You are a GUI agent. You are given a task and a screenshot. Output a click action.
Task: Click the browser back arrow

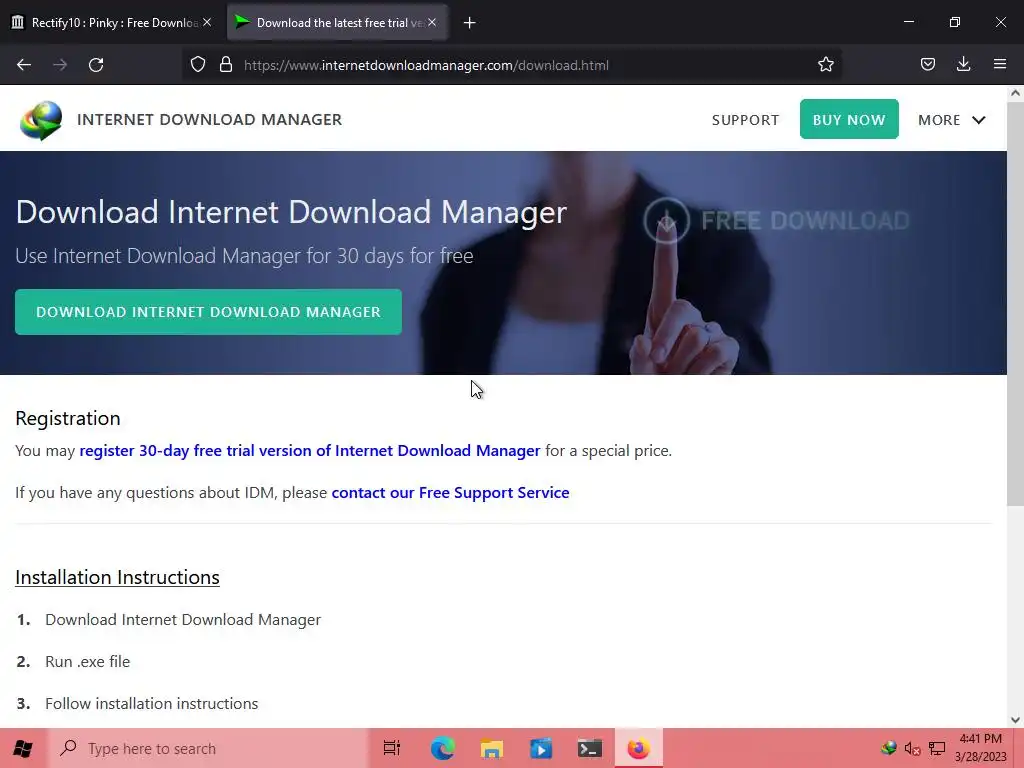(x=24, y=65)
